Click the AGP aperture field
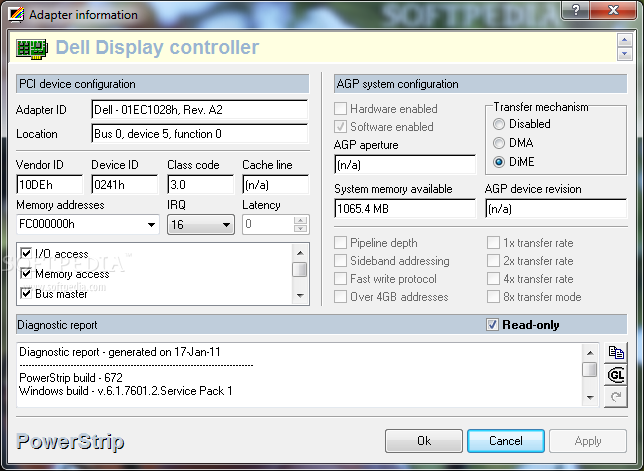Screen dimensions: 644x471 pyautogui.click(x=405, y=165)
